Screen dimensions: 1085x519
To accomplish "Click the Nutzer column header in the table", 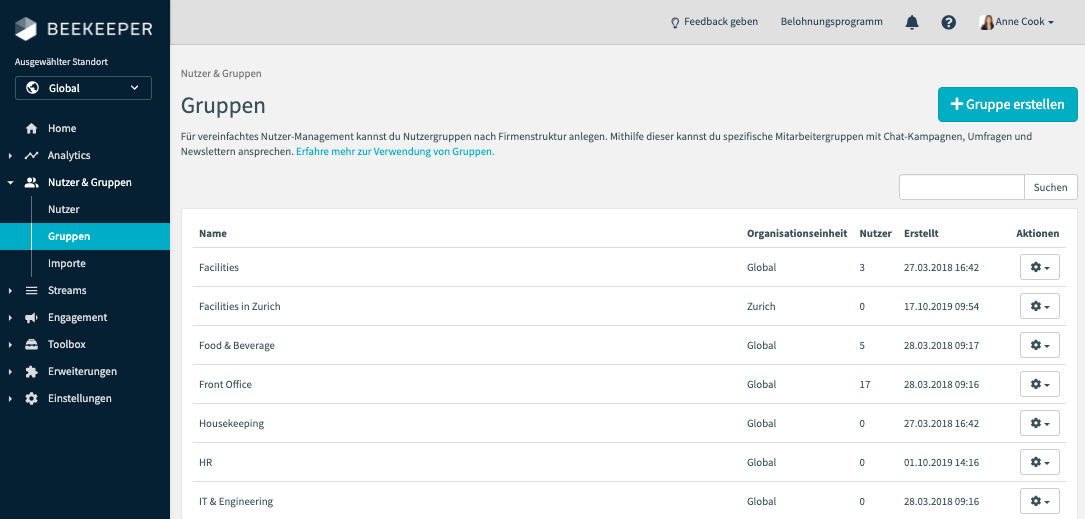I will click(875, 234).
